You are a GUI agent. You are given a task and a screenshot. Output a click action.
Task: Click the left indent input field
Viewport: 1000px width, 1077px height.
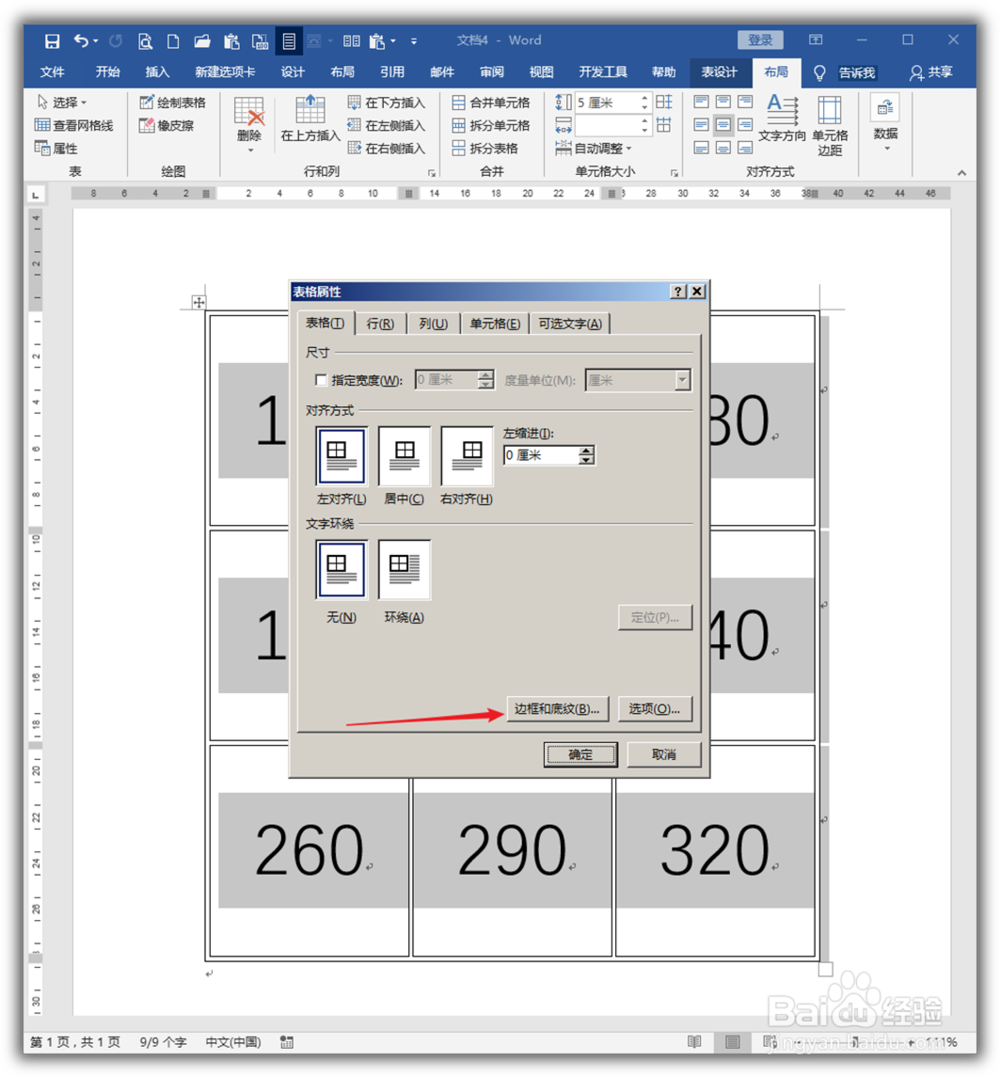(543, 455)
